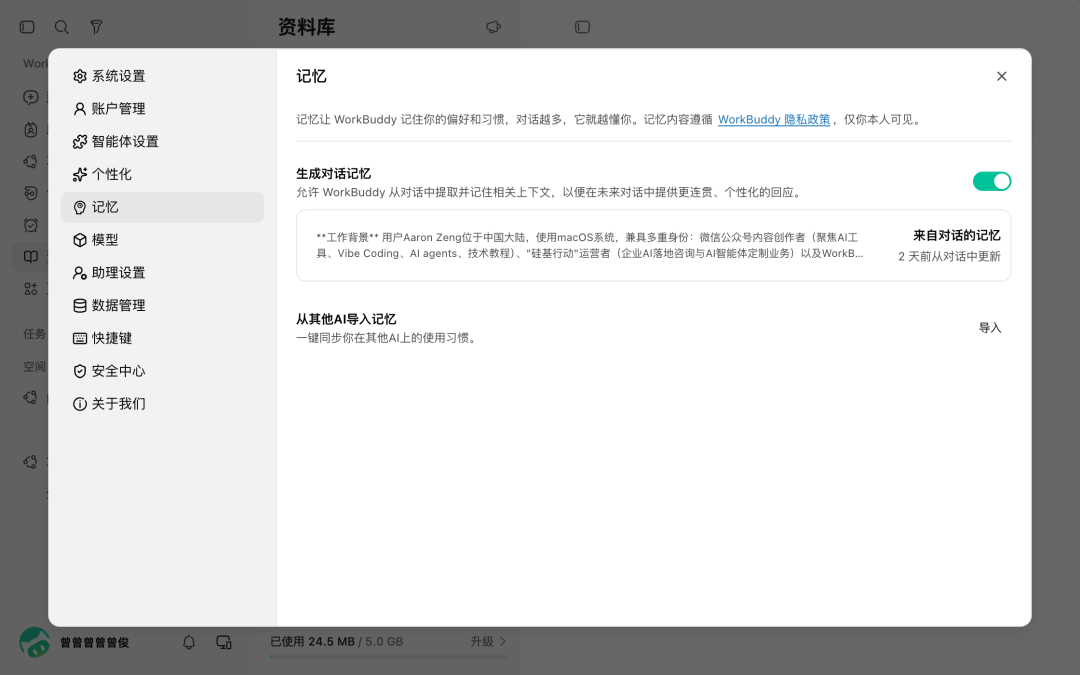This screenshot has width=1080, height=675.
Task: Click the open book library icon in rail
Action: coord(31,256)
